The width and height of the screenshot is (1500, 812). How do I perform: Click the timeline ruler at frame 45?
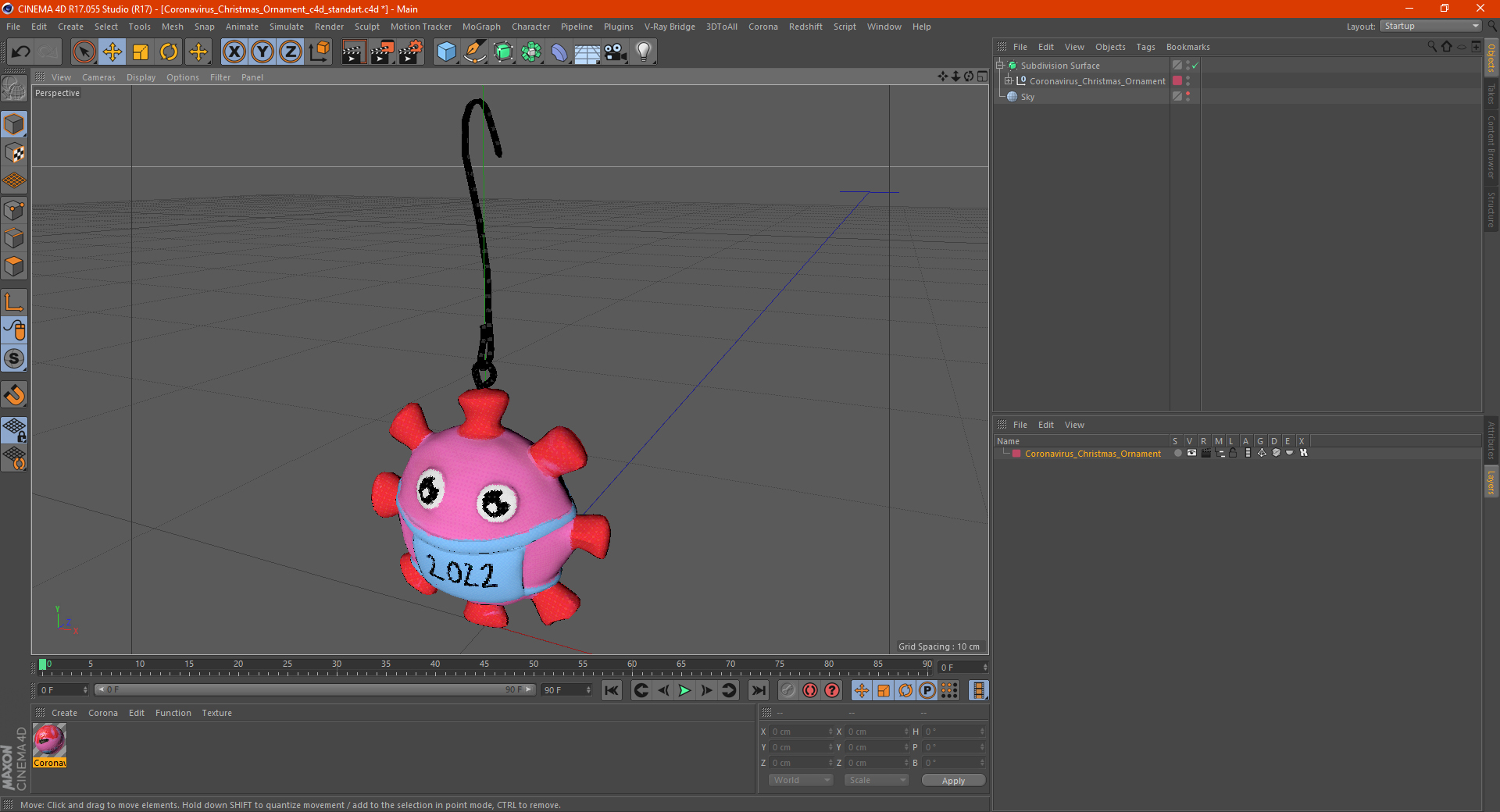[484, 666]
